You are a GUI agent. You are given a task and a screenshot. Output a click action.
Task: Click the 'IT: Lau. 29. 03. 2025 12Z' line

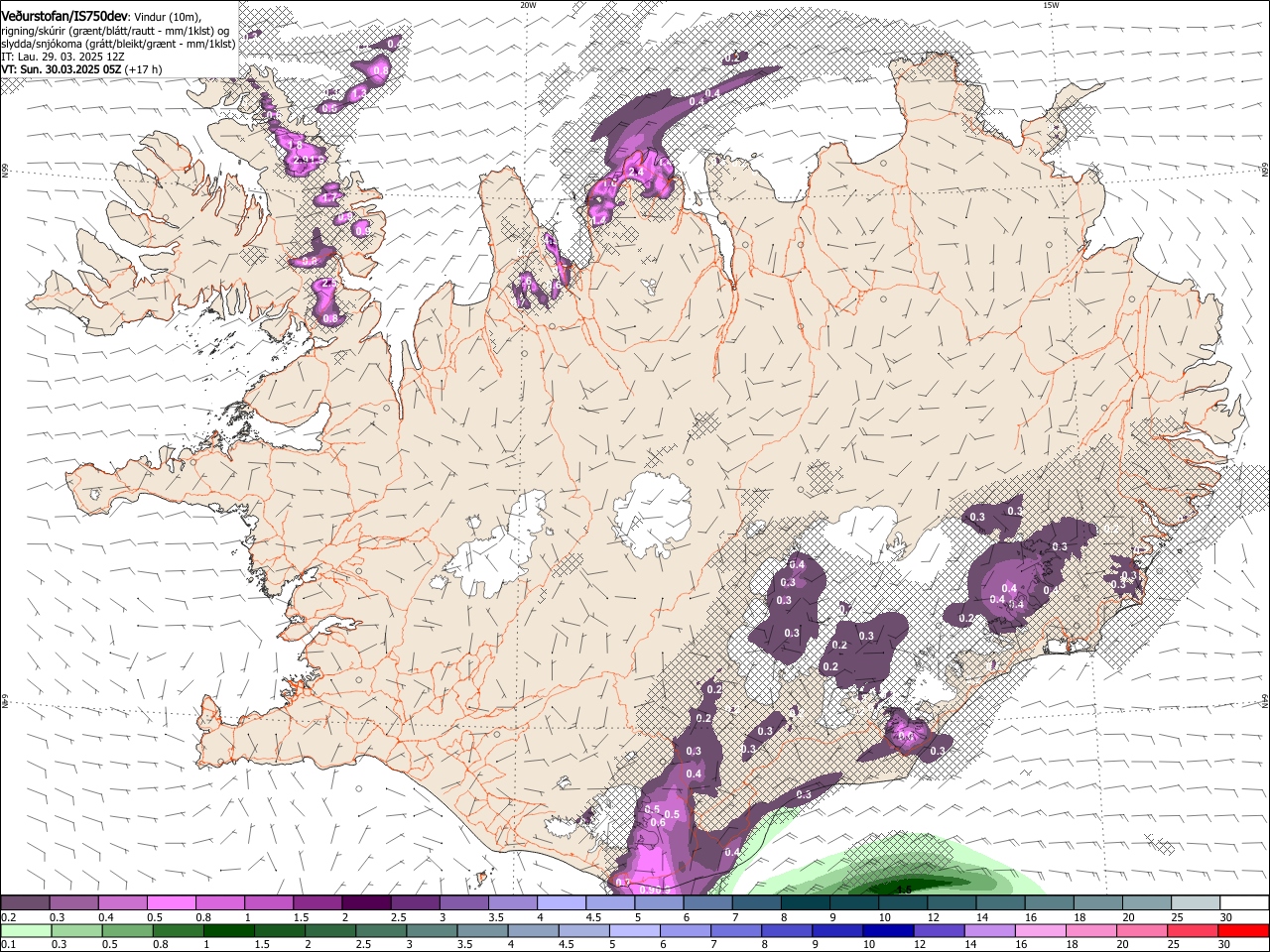coord(63,57)
